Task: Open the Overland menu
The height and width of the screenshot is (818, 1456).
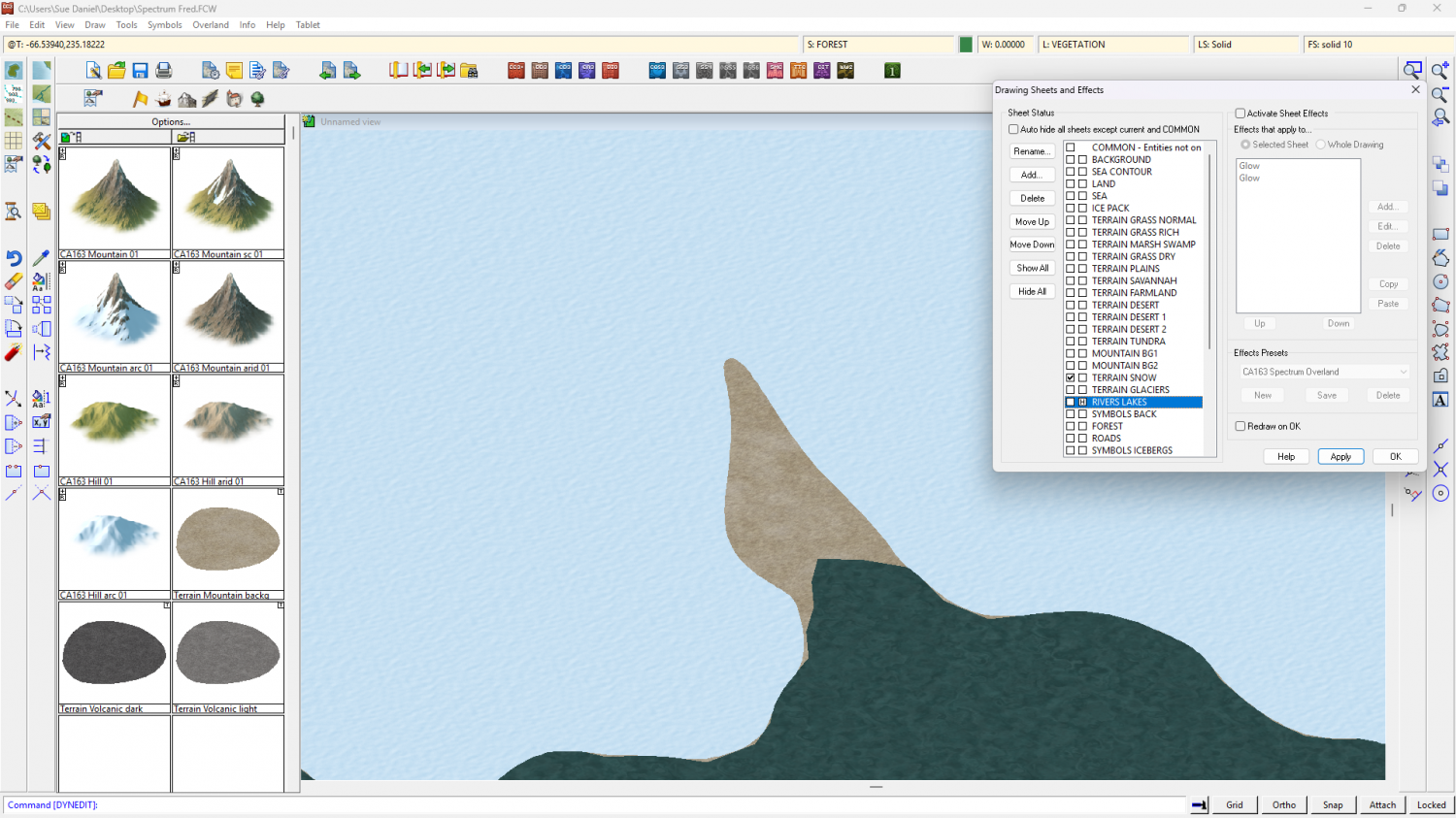Action: point(210,25)
